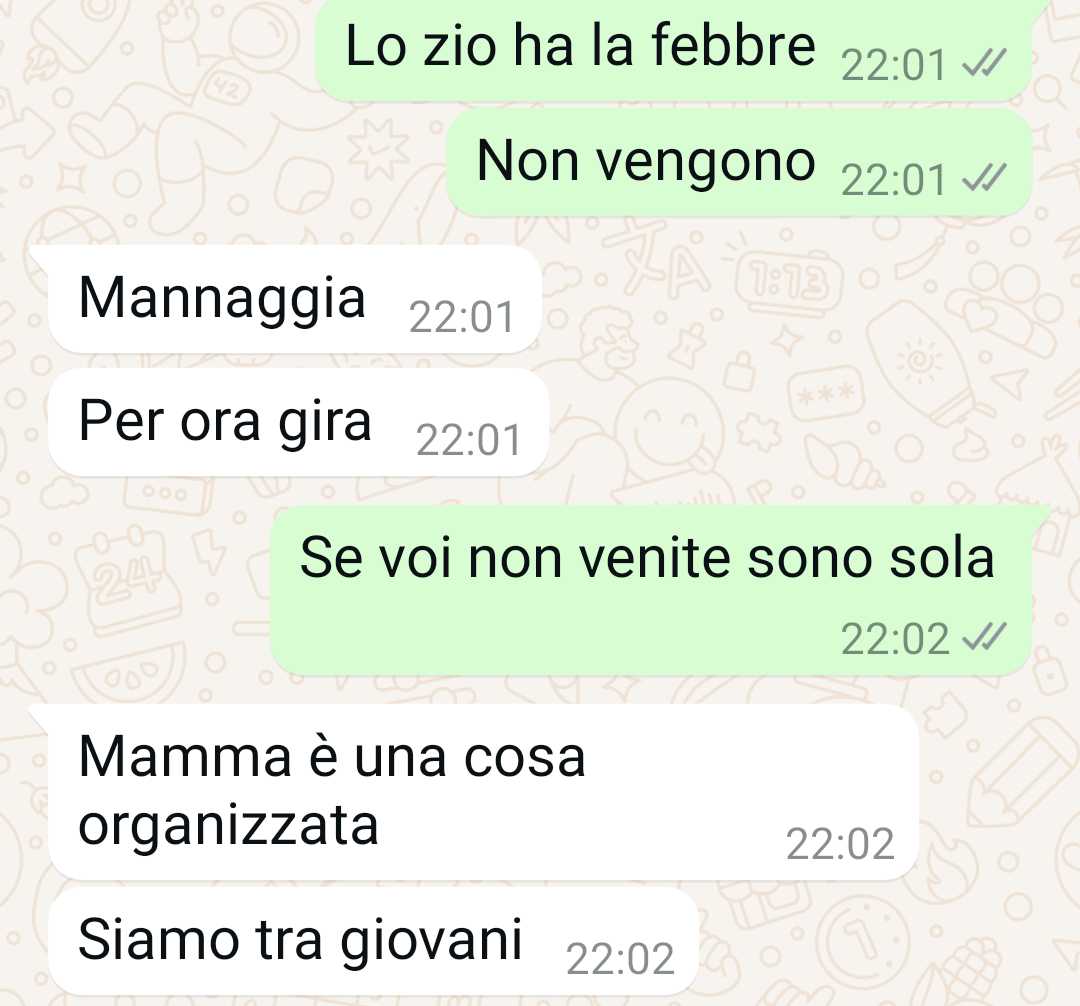Image resolution: width=1080 pixels, height=1006 pixels.
Task: Tap the 'Mamma è una cosa organizzata' message
Action: (x=484, y=792)
